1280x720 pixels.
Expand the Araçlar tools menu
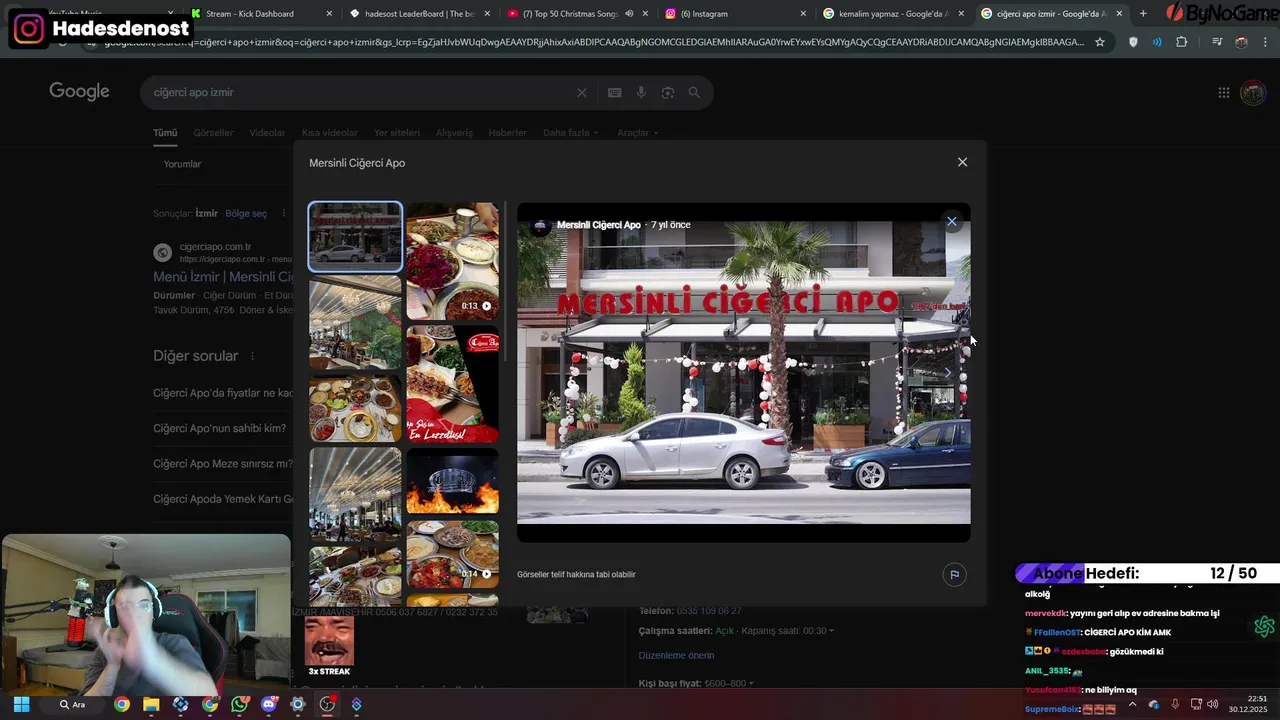click(x=638, y=133)
